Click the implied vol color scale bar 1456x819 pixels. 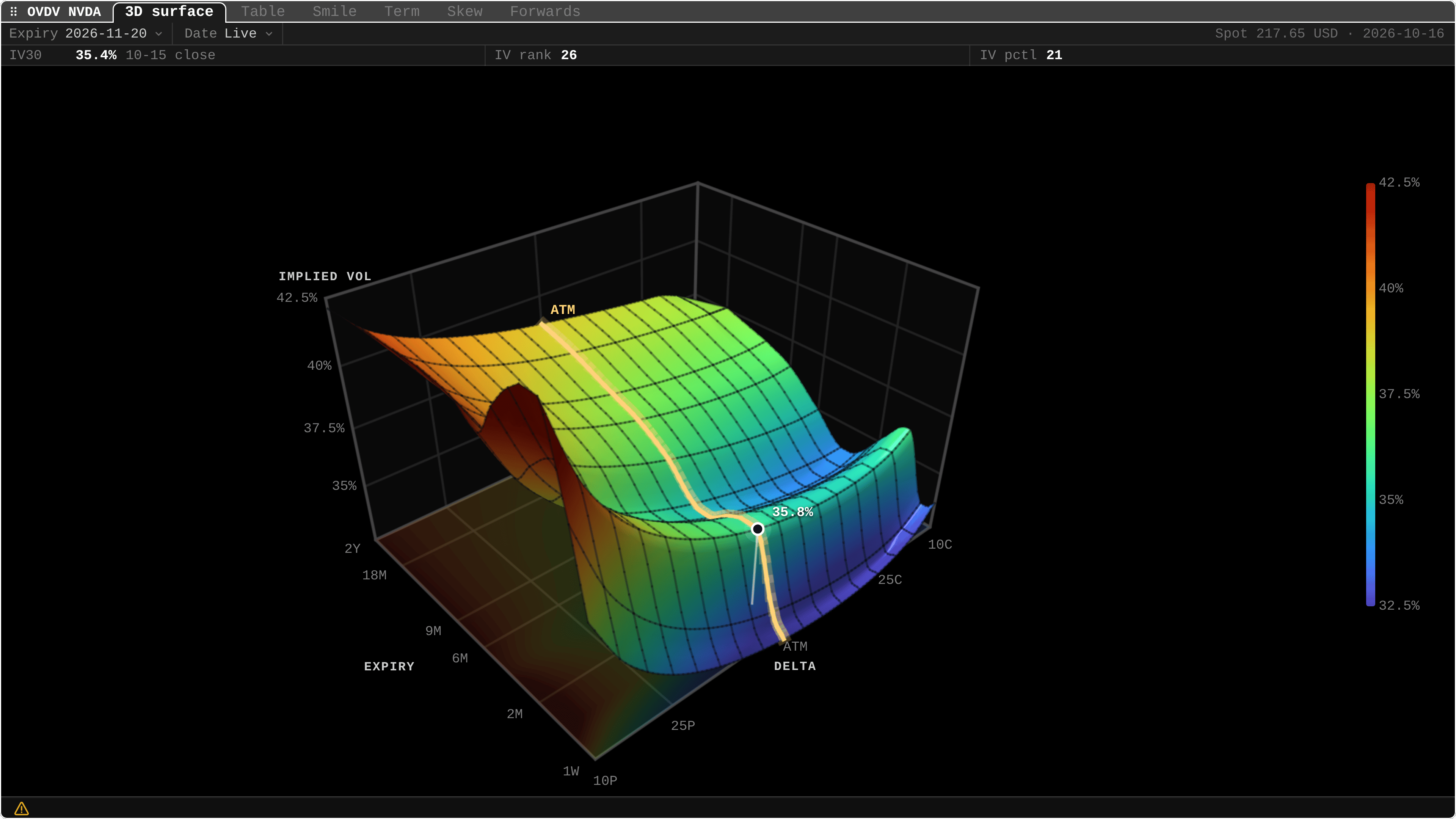click(1371, 394)
